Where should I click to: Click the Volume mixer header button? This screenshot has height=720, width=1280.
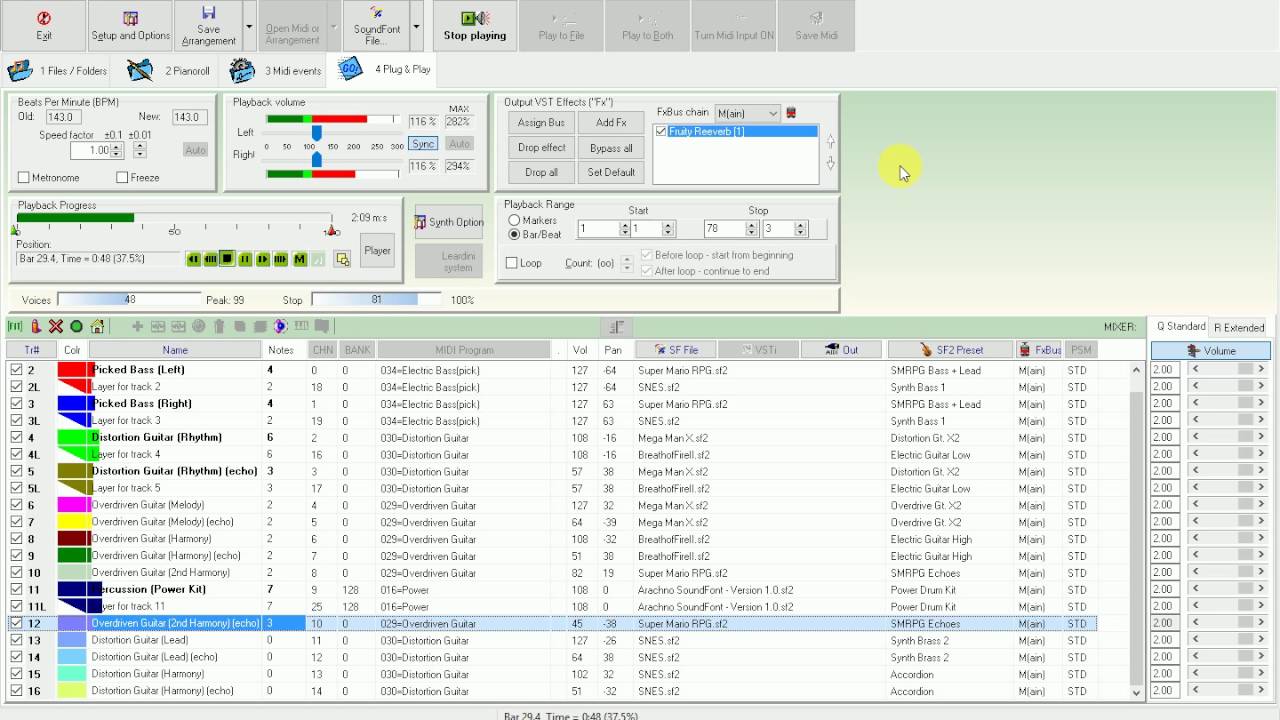1211,351
